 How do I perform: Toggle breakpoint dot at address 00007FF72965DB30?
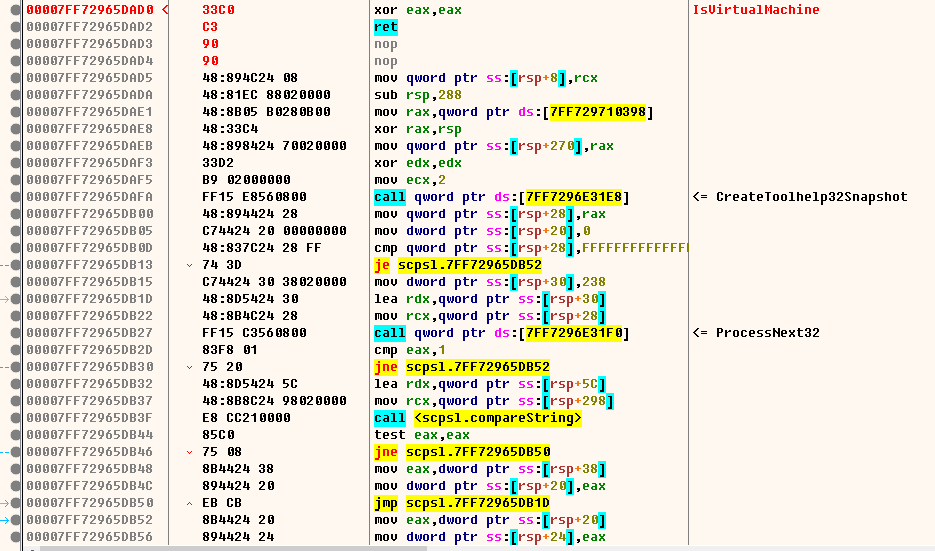coord(16,367)
